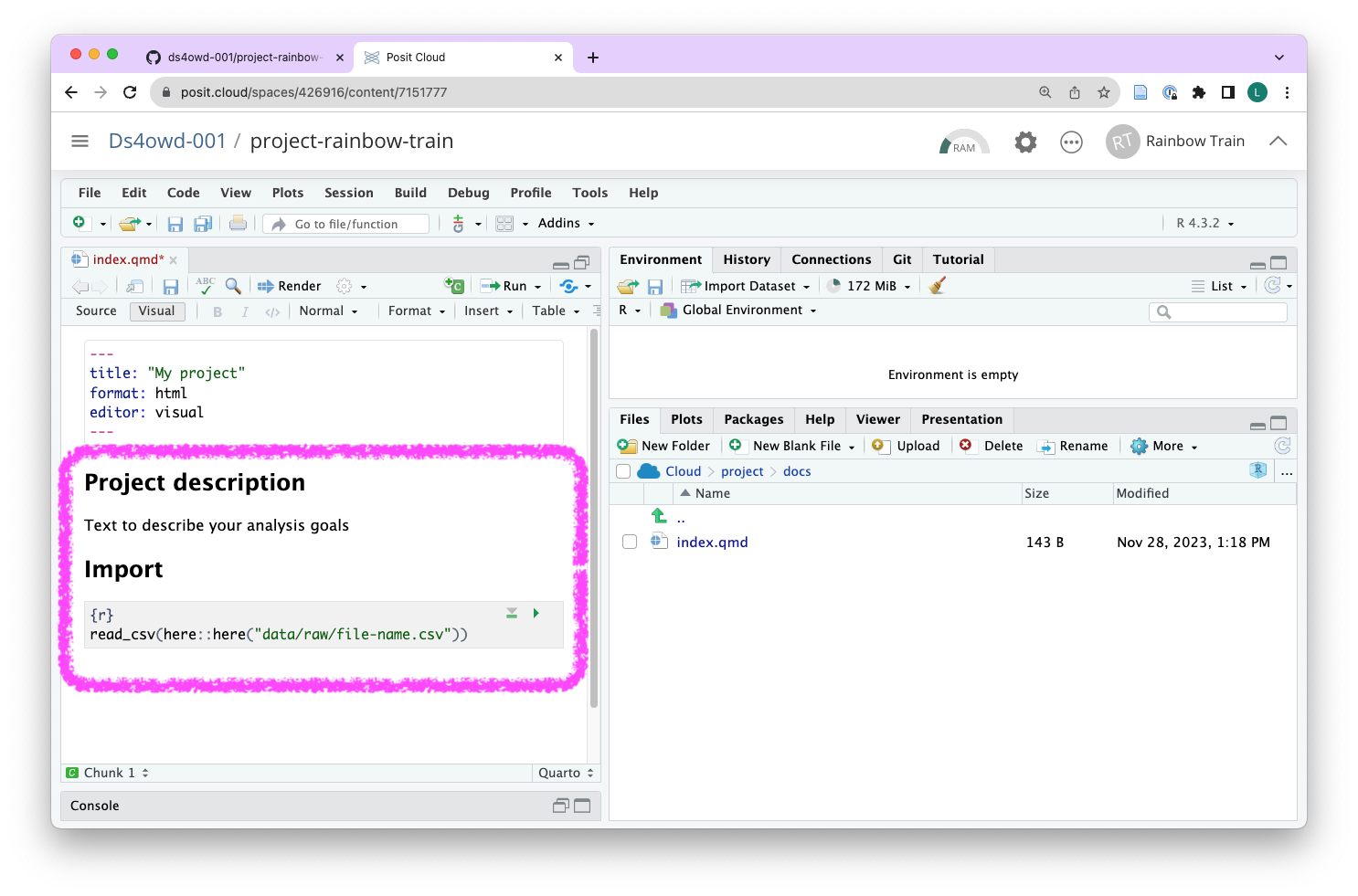Switch to the Git tab
Screen dimensions: 1358x896
tap(901, 259)
